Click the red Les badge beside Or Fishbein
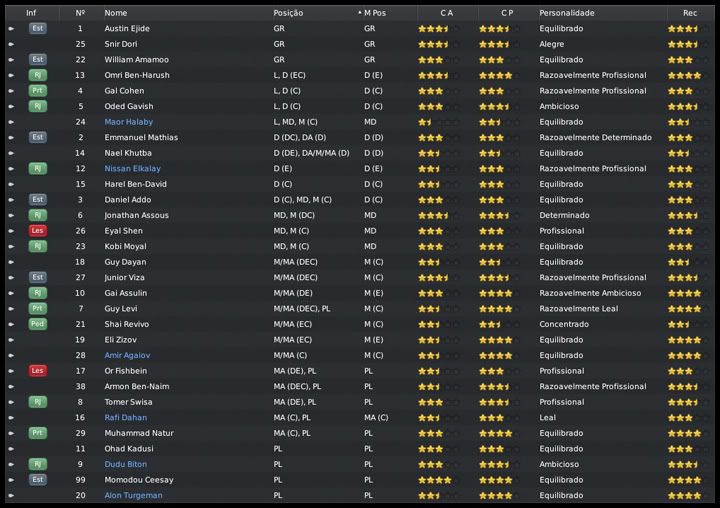The width and height of the screenshot is (720, 508). [37, 371]
